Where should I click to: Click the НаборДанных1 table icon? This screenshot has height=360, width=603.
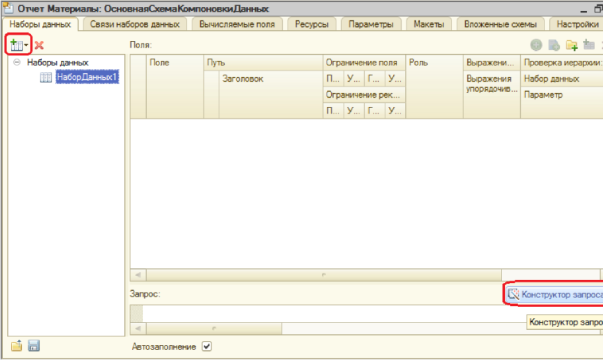(46, 77)
